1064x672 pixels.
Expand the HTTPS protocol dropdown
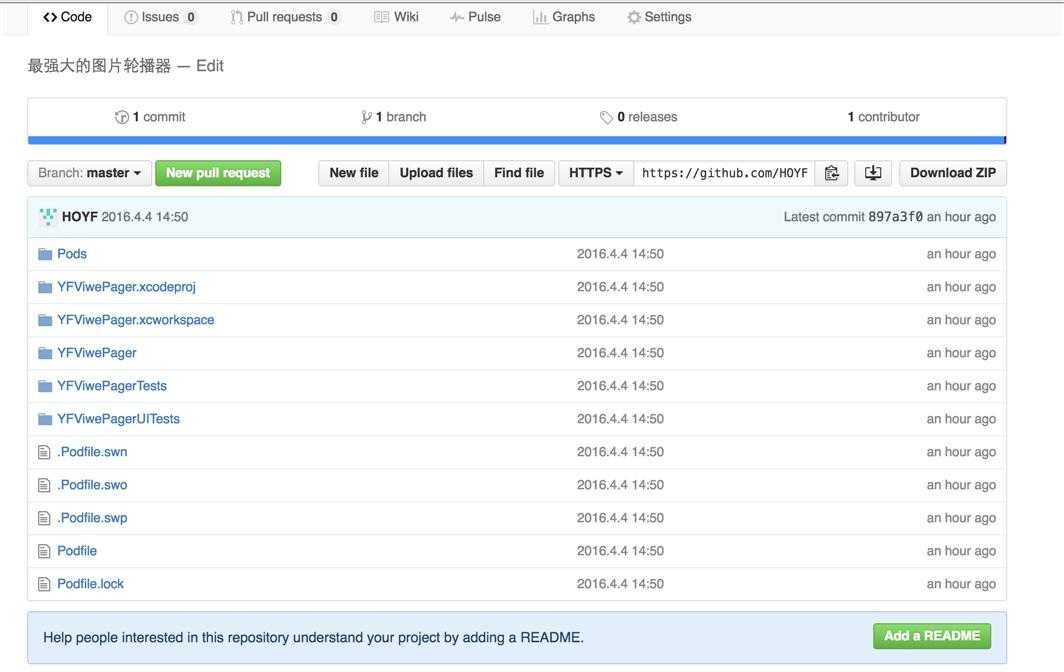tap(596, 173)
